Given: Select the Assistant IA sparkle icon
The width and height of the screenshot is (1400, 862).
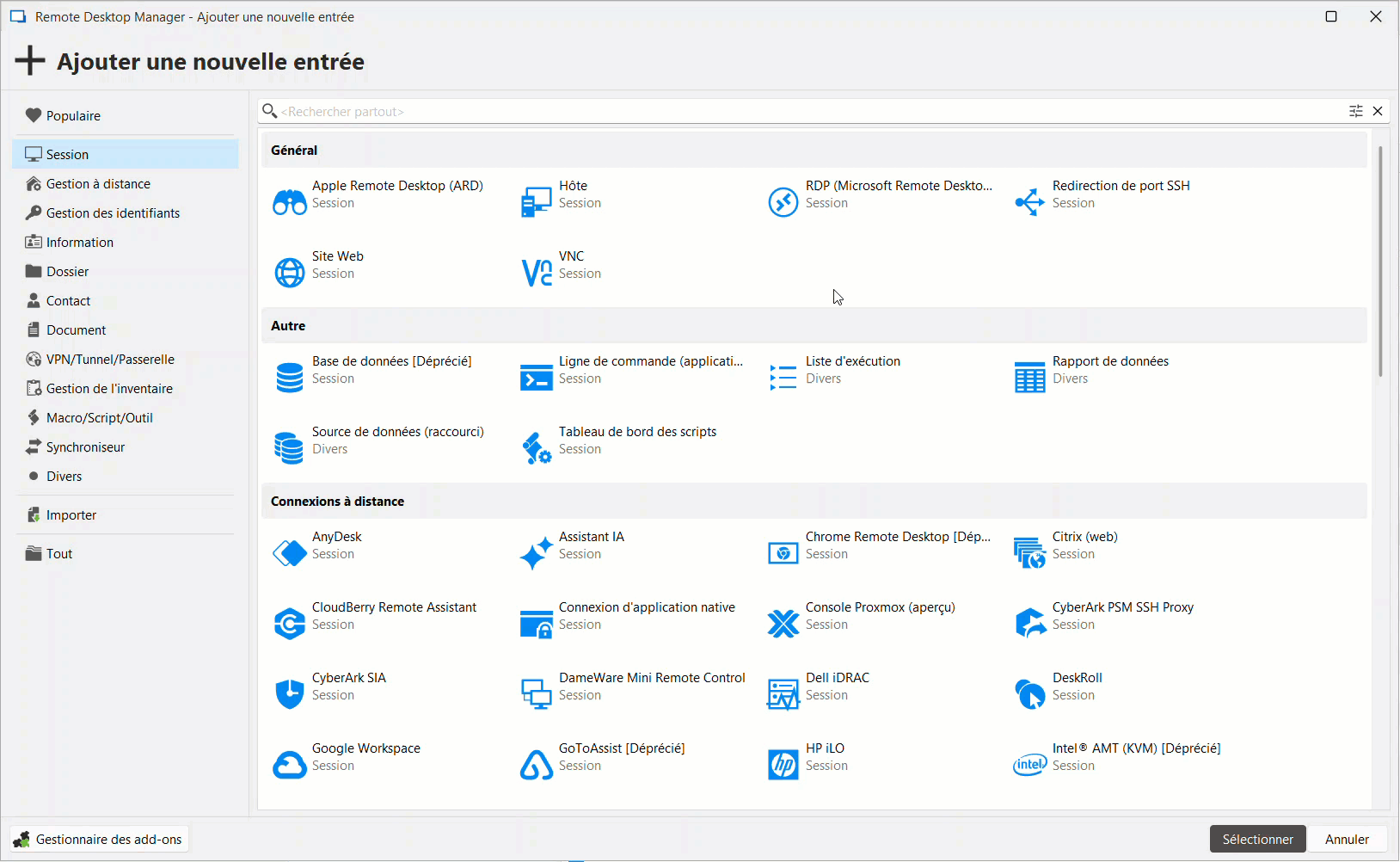Looking at the screenshot, I should pos(537,553).
